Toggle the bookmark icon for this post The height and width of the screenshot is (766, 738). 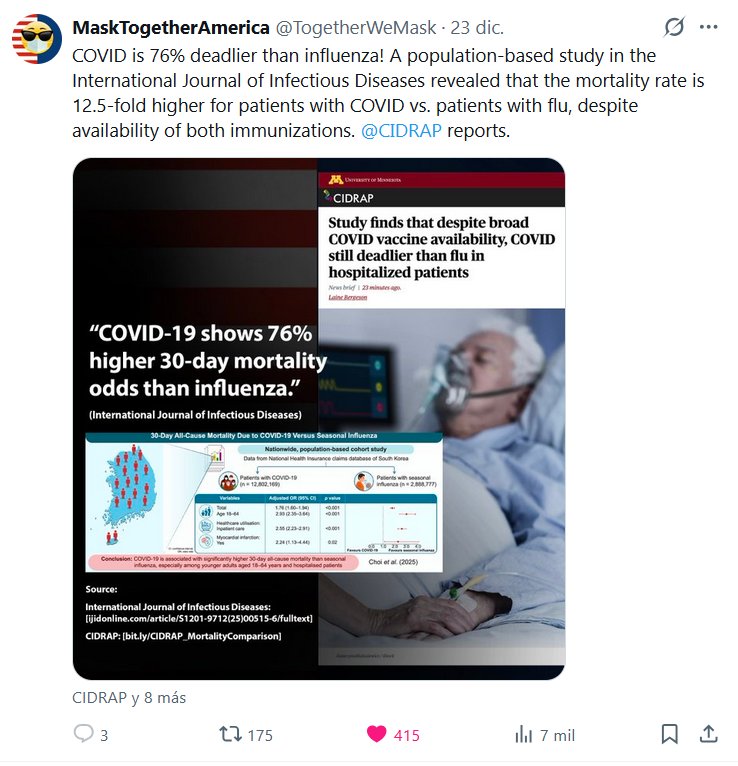(670, 734)
